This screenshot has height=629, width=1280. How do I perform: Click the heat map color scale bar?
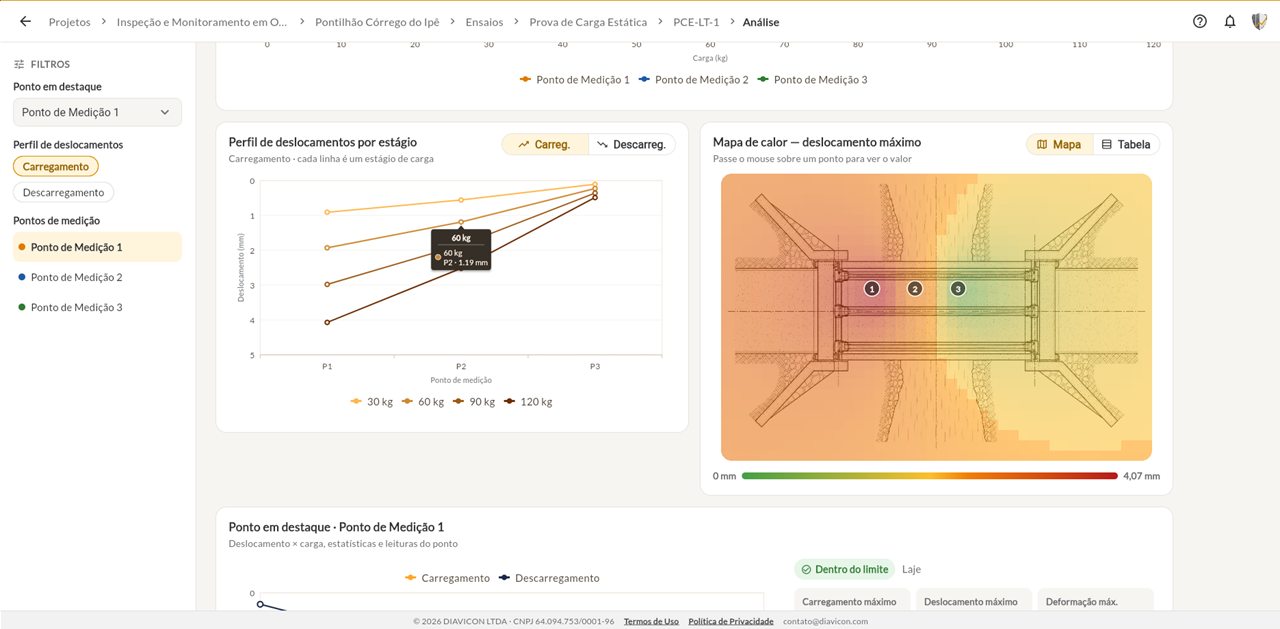point(930,476)
